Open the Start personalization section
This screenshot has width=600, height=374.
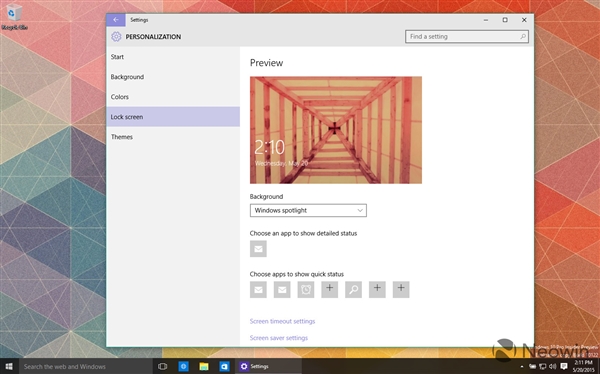[x=173, y=57]
